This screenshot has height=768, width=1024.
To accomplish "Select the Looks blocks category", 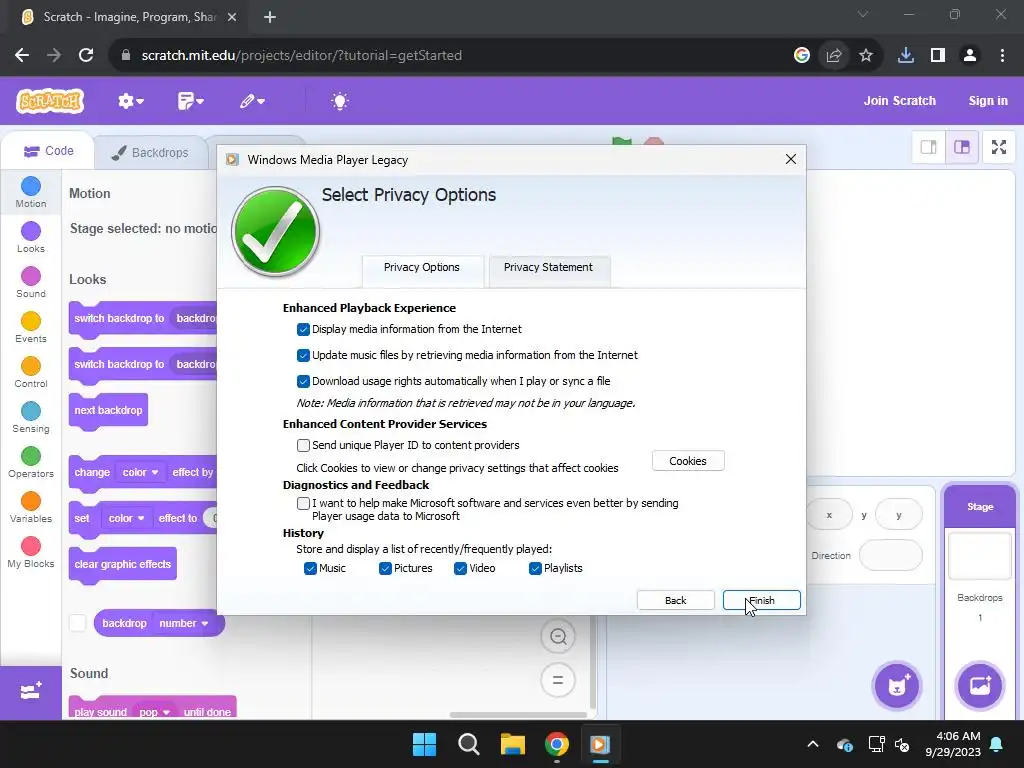I will (x=31, y=238).
